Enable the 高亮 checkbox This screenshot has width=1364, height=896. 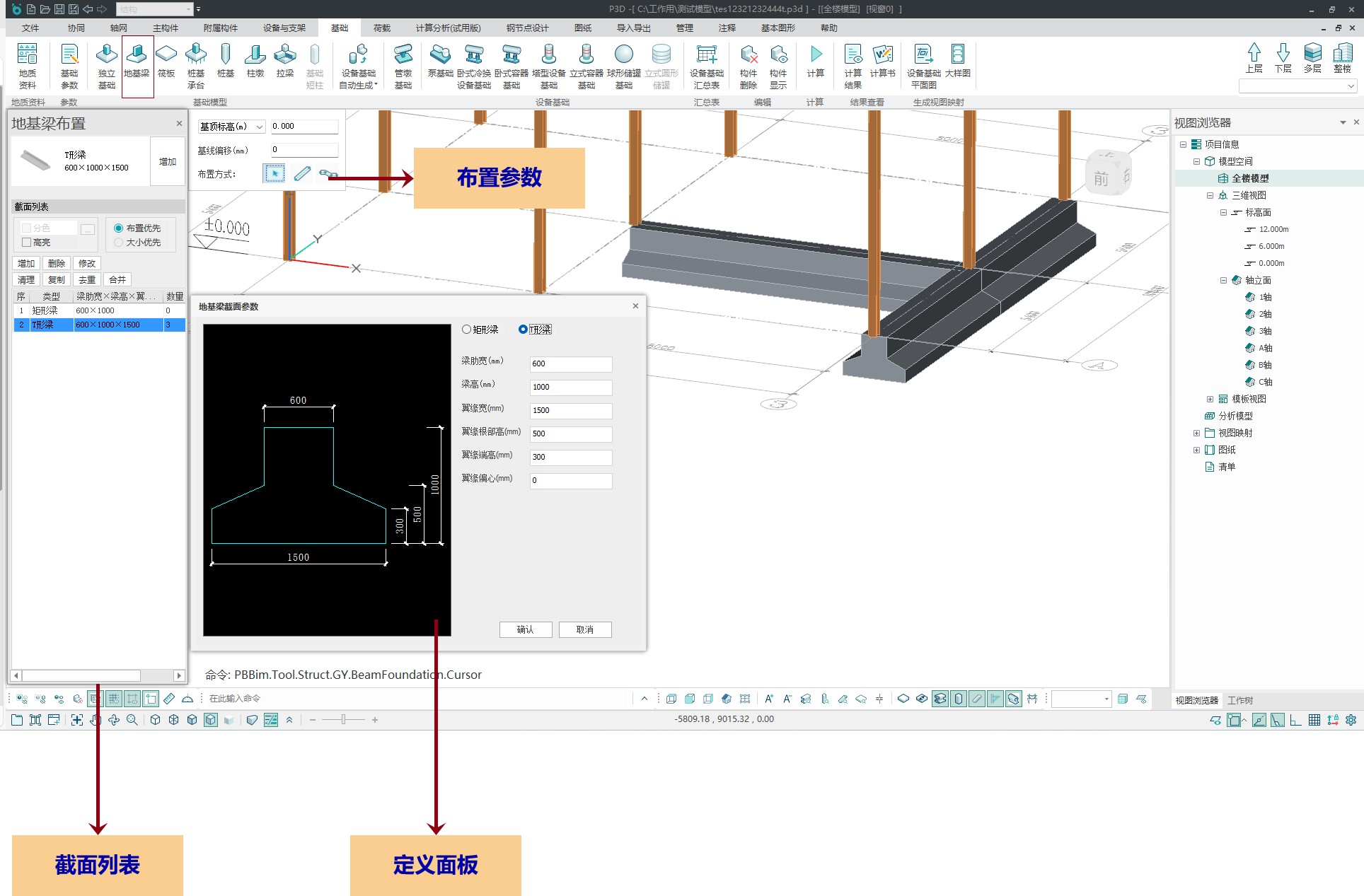pos(27,243)
